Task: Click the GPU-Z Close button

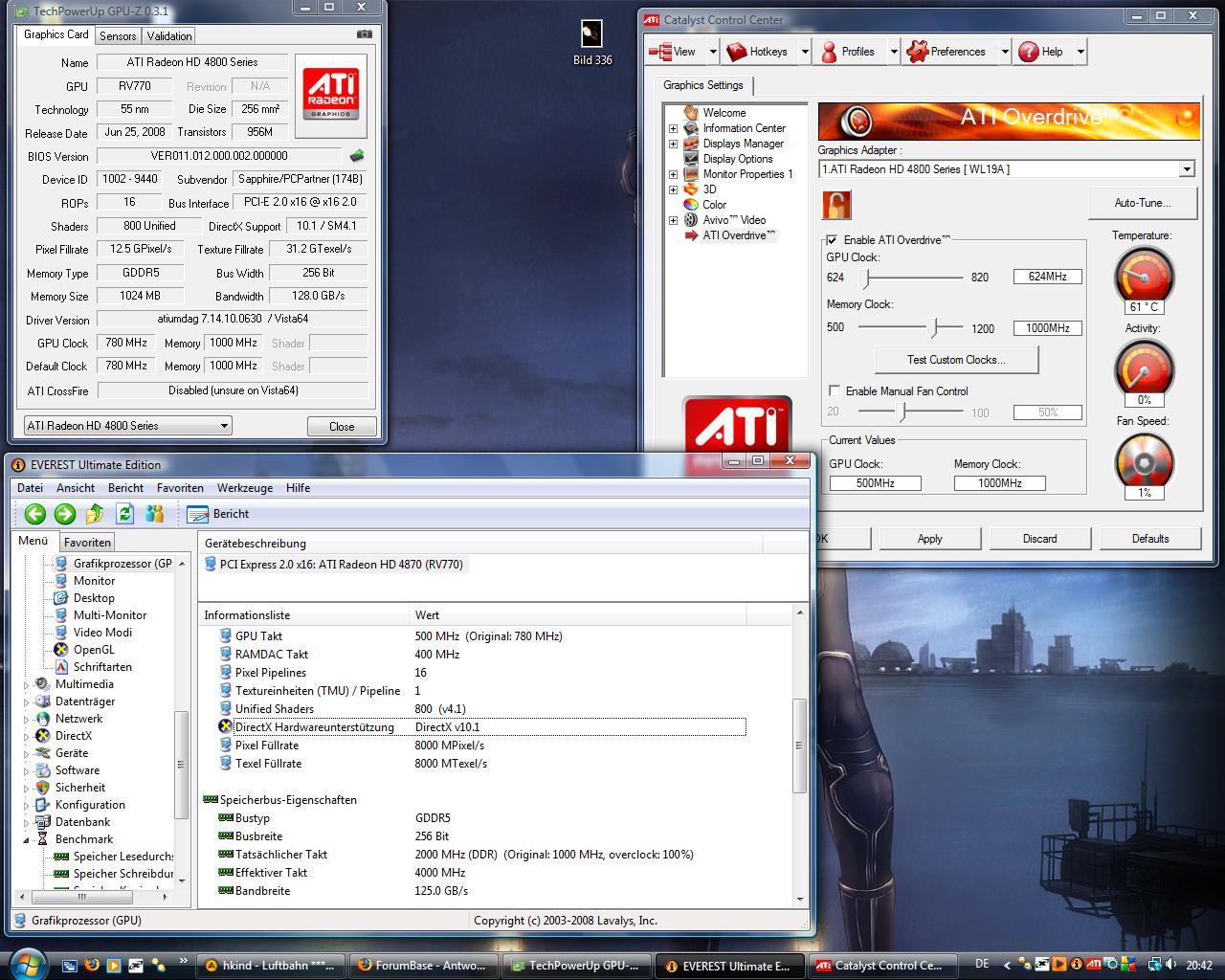Action: [342, 427]
